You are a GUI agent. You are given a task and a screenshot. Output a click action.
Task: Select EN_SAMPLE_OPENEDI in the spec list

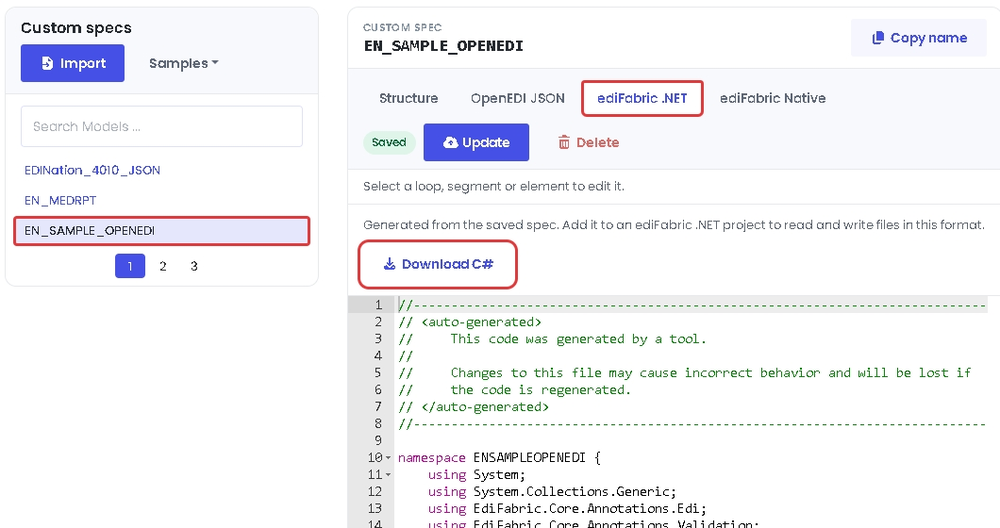click(162, 231)
